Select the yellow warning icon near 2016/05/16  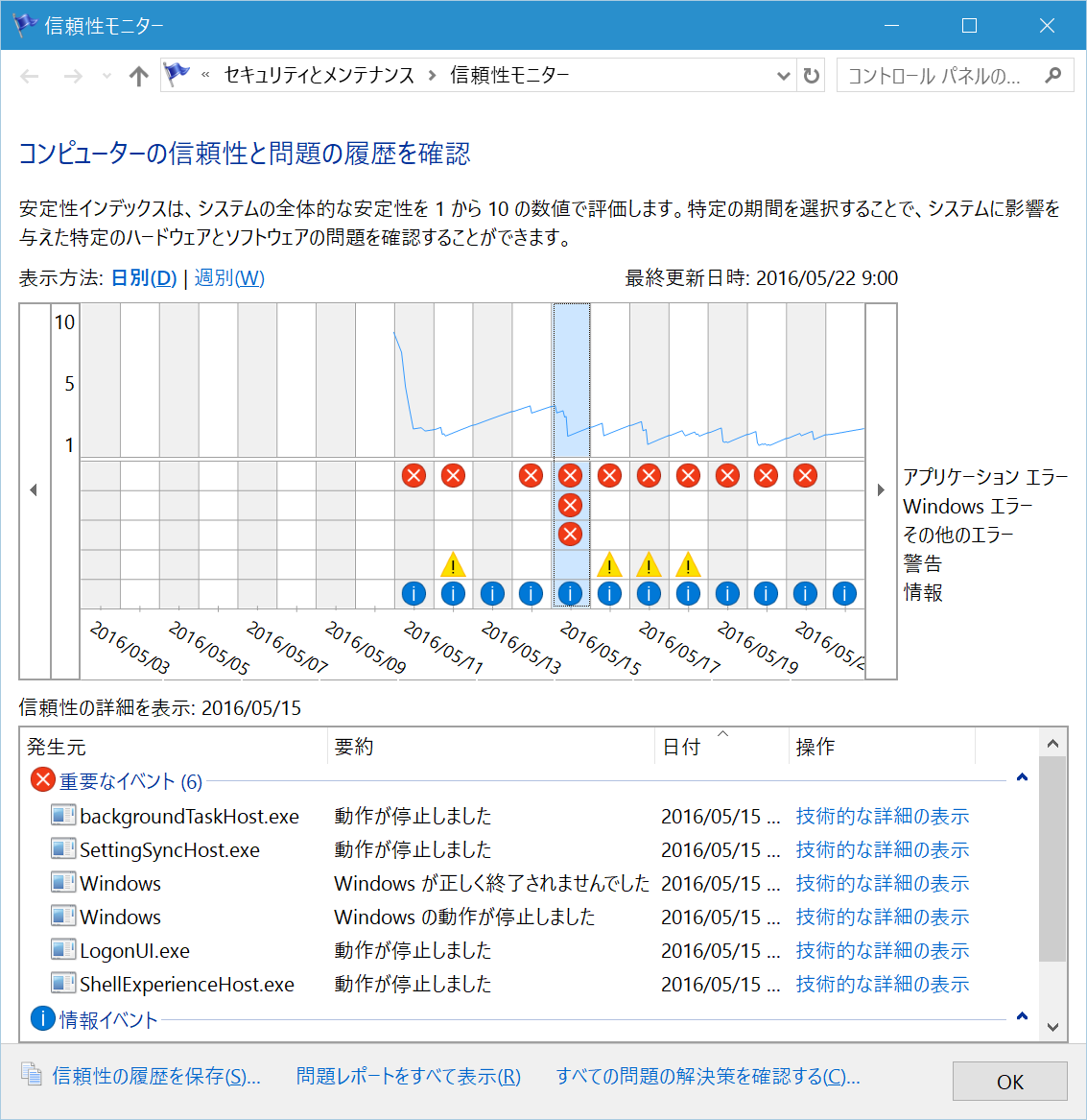coord(609,565)
